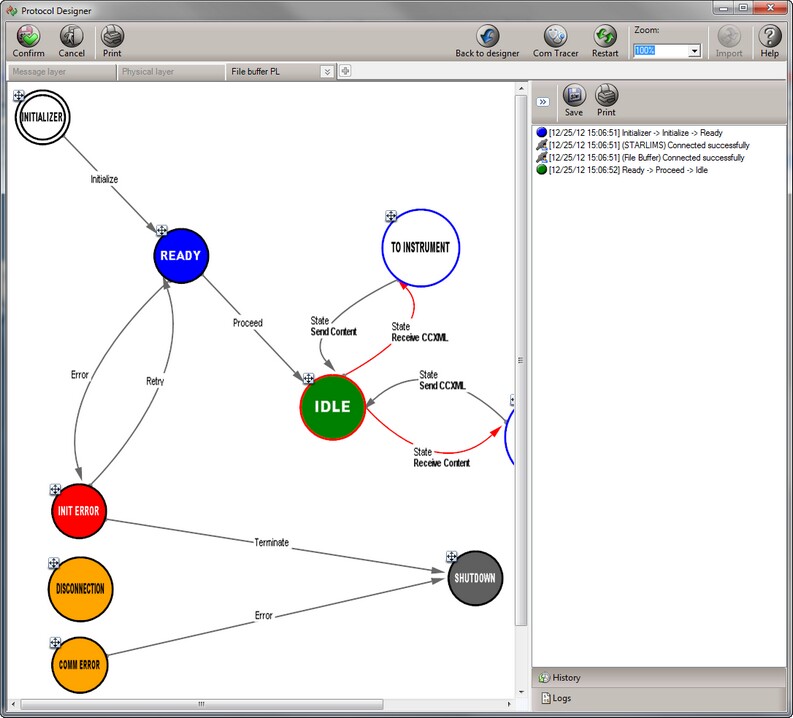
Task: Click the Receive Content transition label
Action: (x=442, y=463)
